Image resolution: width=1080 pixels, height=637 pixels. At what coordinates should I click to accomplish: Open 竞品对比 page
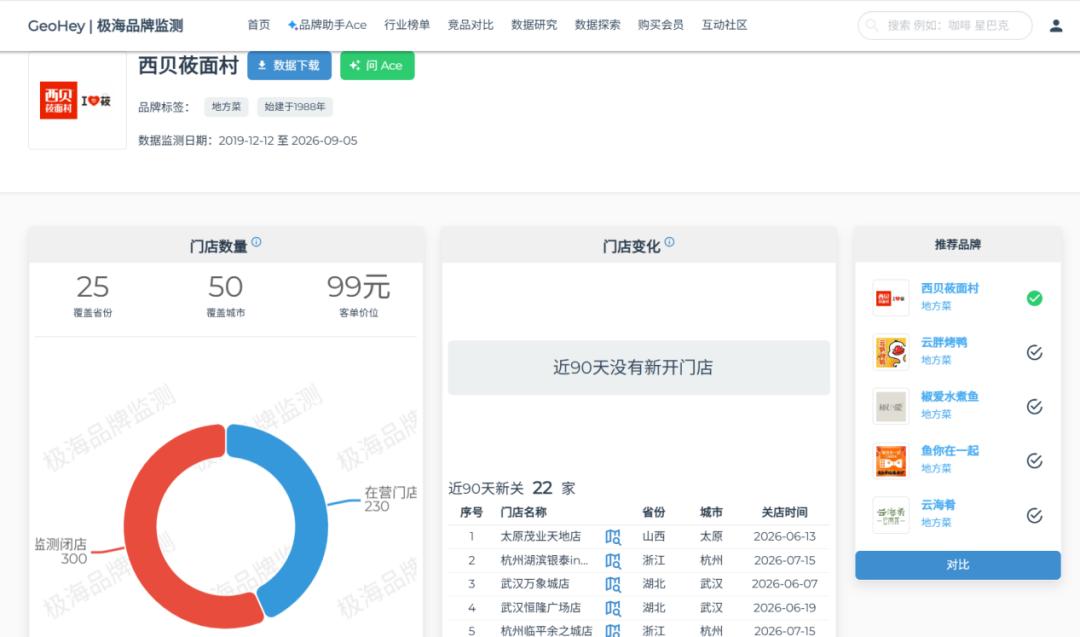470,25
